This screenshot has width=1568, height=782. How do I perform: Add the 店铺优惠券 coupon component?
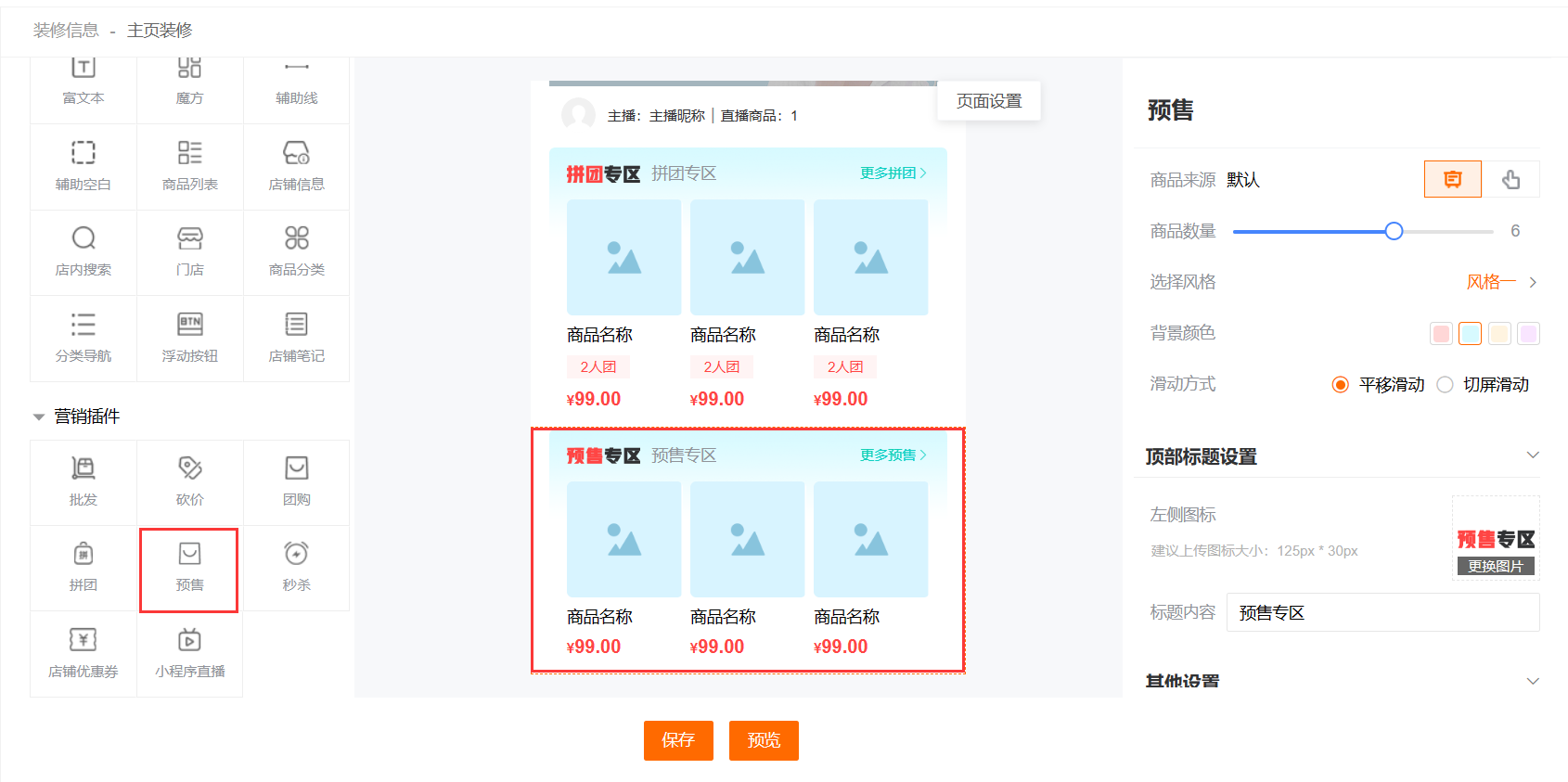(84, 654)
